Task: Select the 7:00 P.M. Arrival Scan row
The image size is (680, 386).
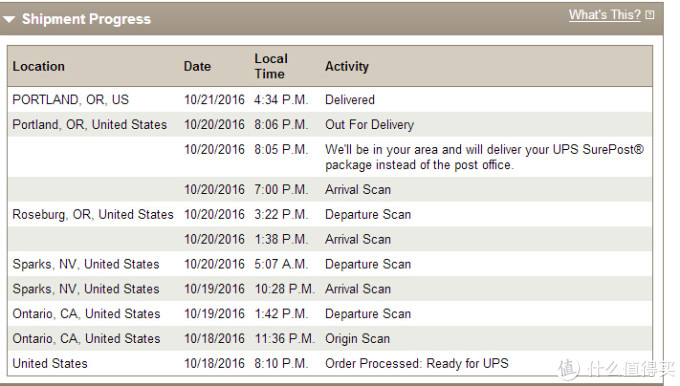Action: click(x=330, y=190)
